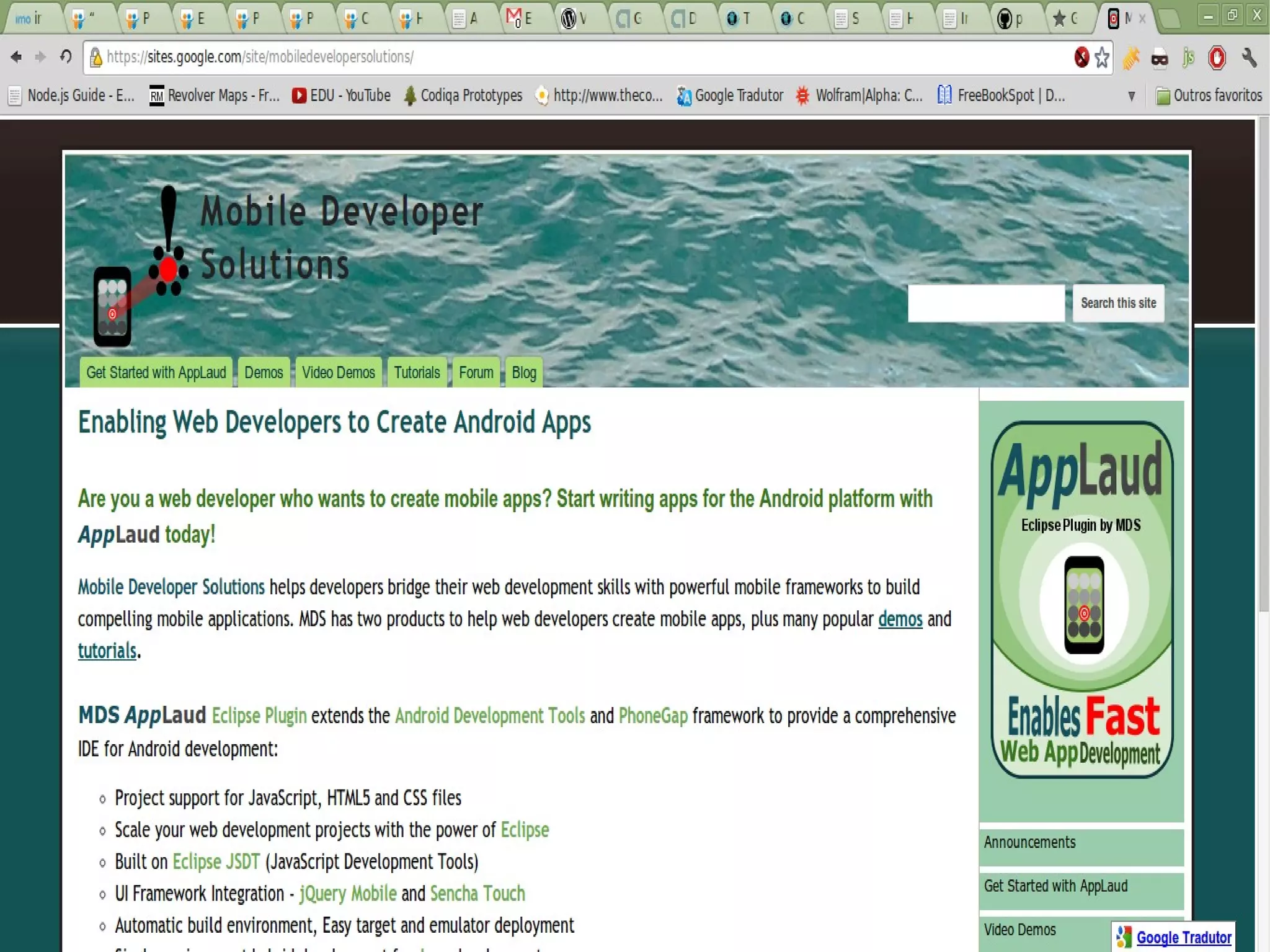Click the masked-face incognito extension icon
The image size is (1270, 952).
(x=1159, y=58)
